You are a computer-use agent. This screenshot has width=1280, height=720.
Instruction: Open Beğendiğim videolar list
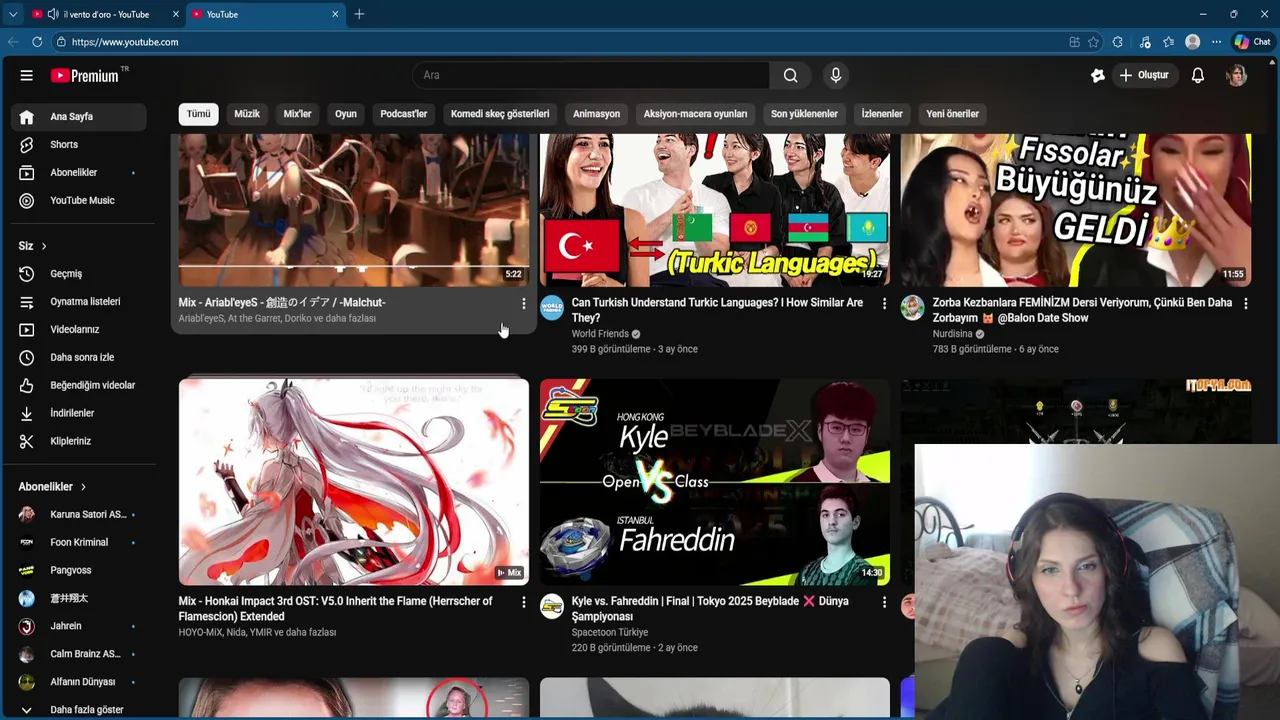click(x=79, y=386)
